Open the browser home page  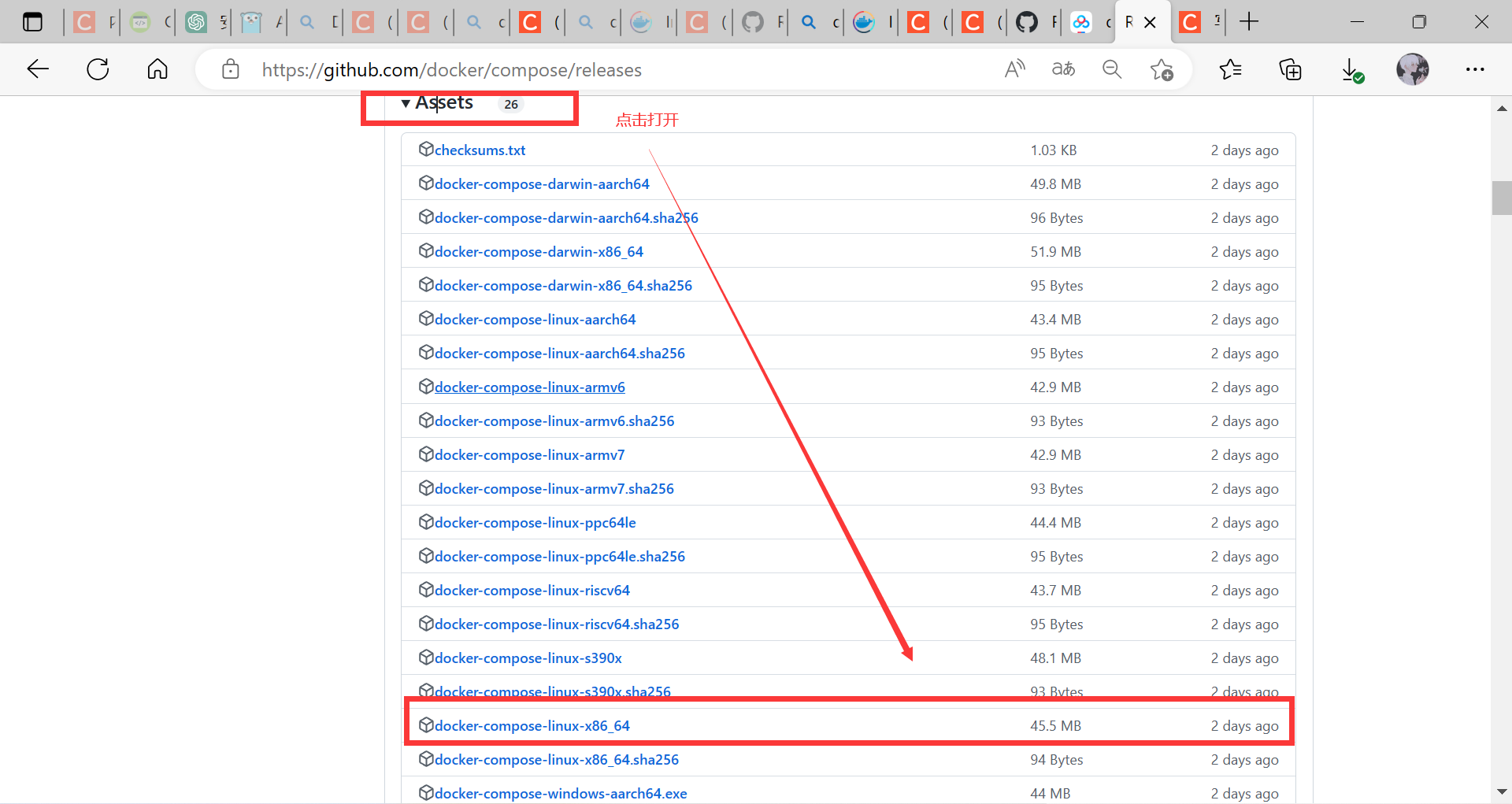click(x=157, y=69)
